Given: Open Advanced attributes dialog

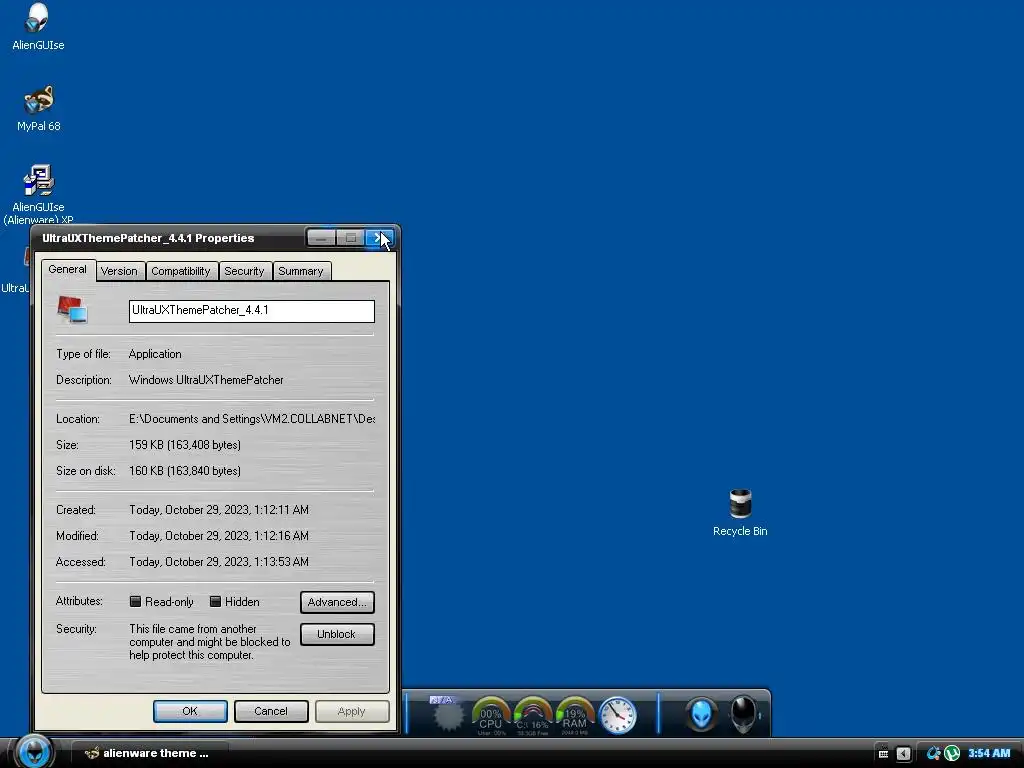Looking at the screenshot, I should 337,602.
